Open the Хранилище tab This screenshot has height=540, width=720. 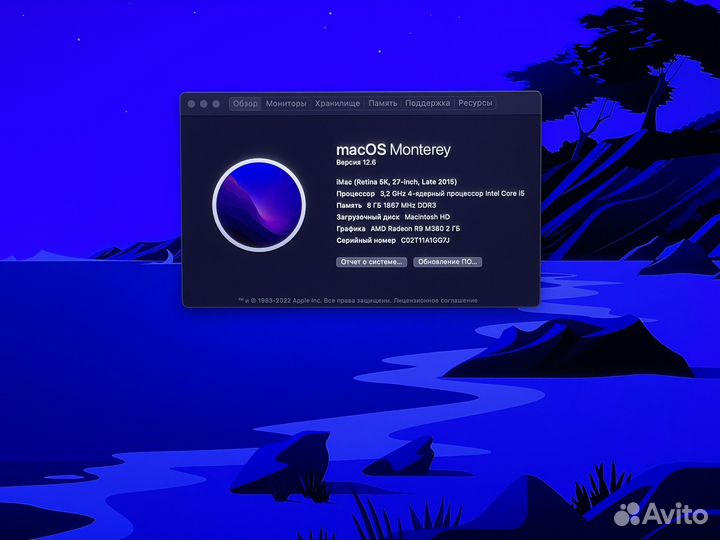pyautogui.click(x=337, y=103)
